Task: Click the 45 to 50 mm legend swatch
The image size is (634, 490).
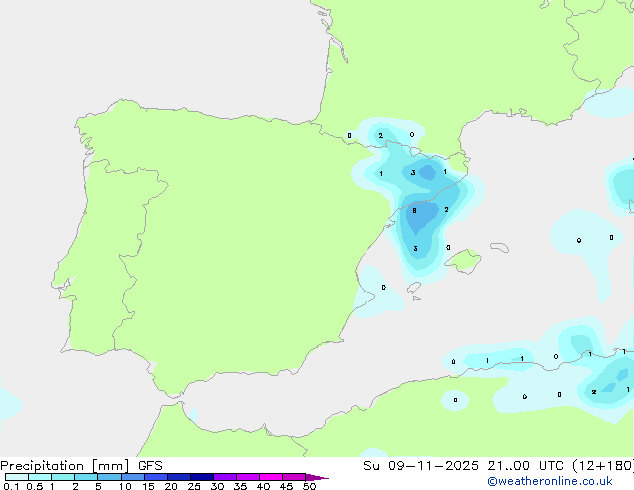Action: coord(294,477)
